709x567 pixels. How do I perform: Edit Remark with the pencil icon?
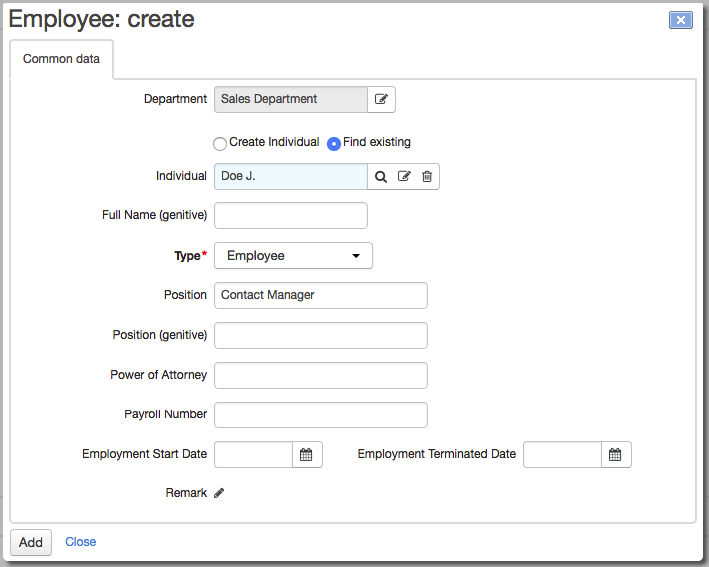coord(219,493)
